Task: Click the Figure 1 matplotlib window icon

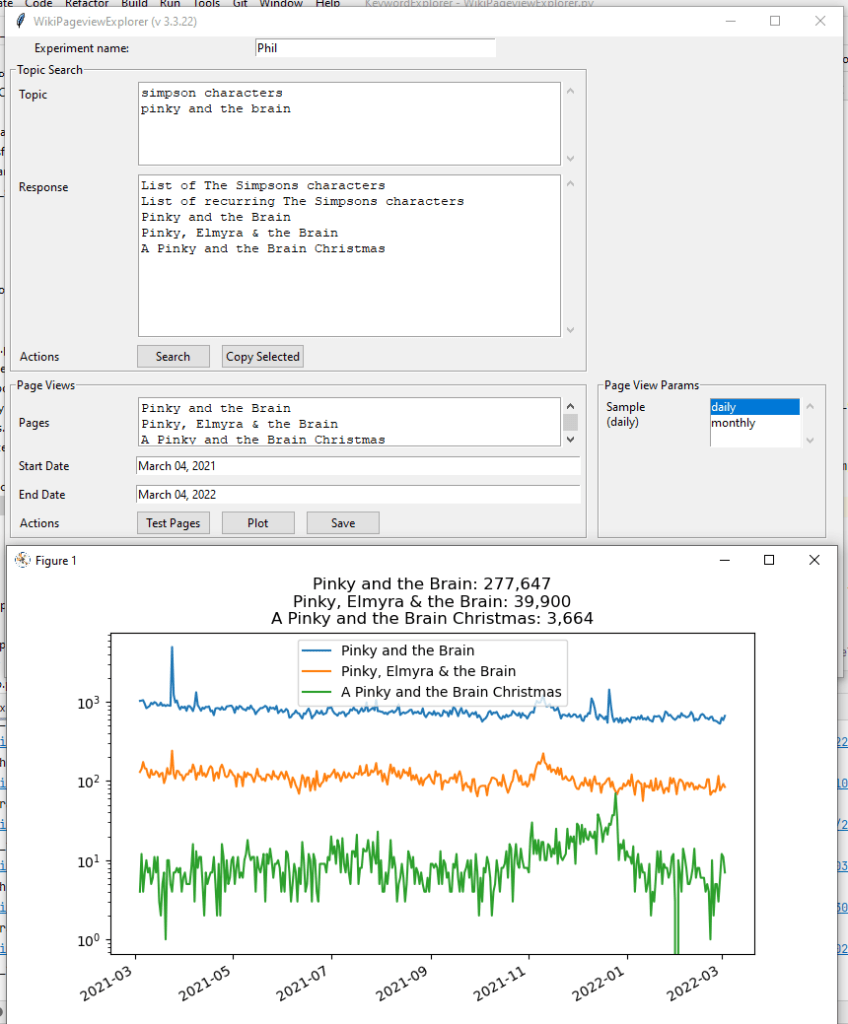Action: (x=22, y=560)
